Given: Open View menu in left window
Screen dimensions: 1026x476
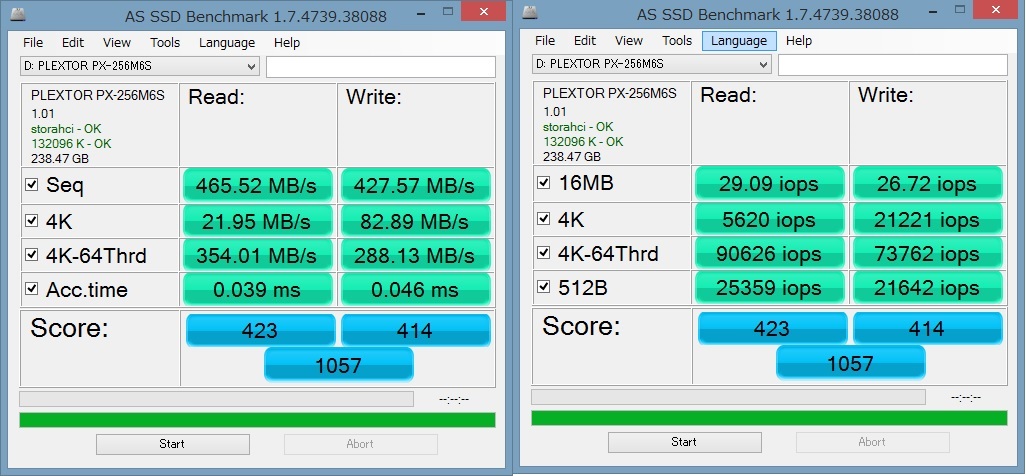Looking at the screenshot, I should (116, 43).
